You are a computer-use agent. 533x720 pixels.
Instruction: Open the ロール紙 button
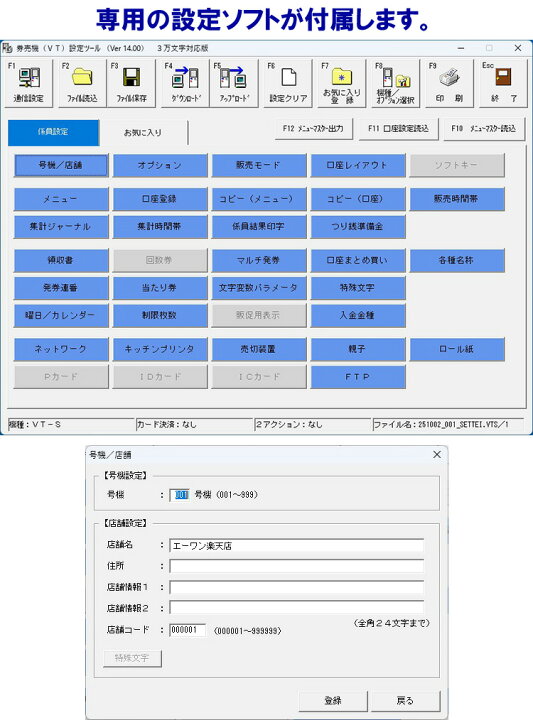pos(457,349)
